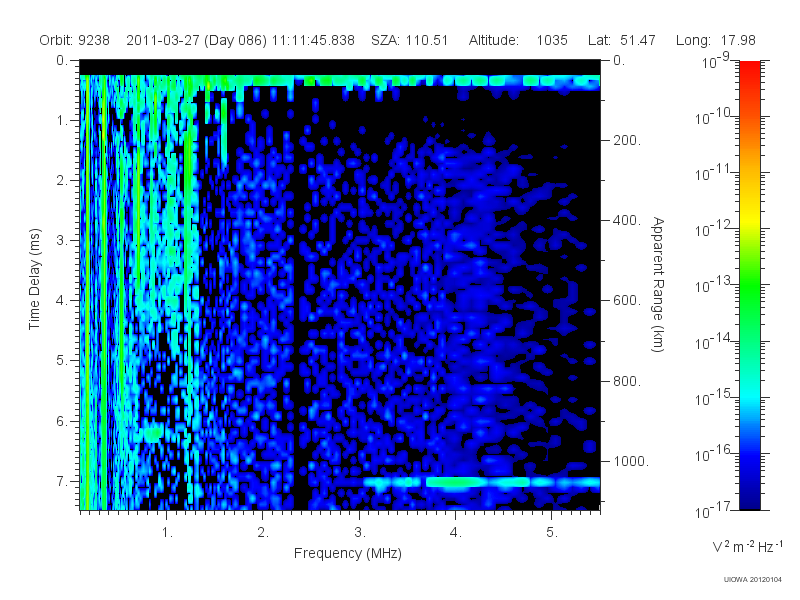This screenshot has width=800, height=600.
Task: Click the Lat: 51.47 value
Action: pyautogui.click(x=621, y=40)
